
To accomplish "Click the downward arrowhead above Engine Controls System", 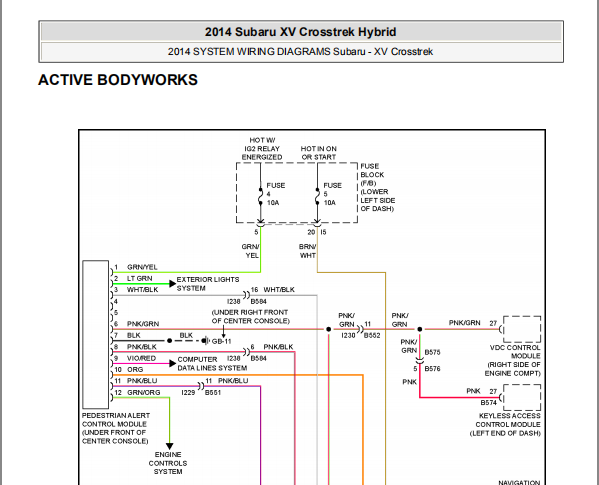I will (170, 446).
